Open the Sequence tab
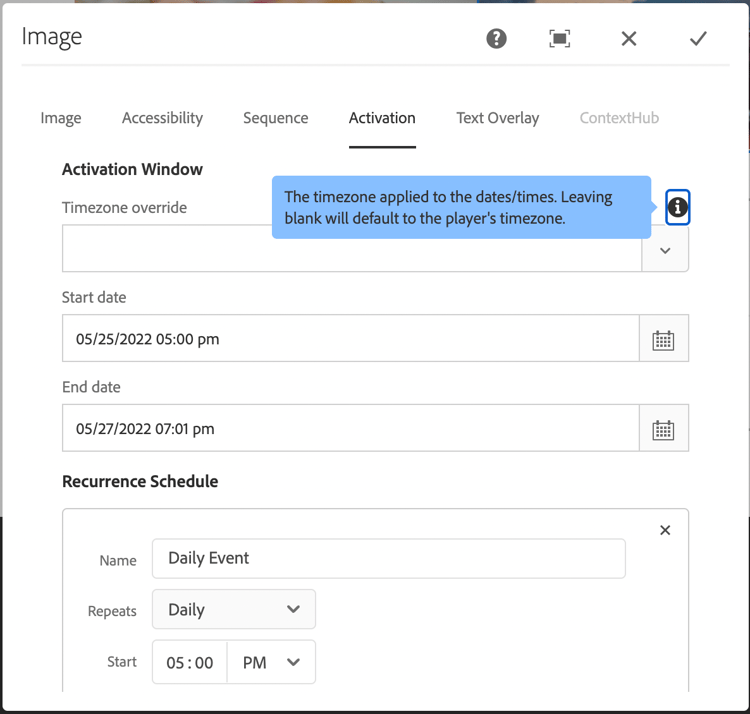 pyautogui.click(x=275, y=118)
